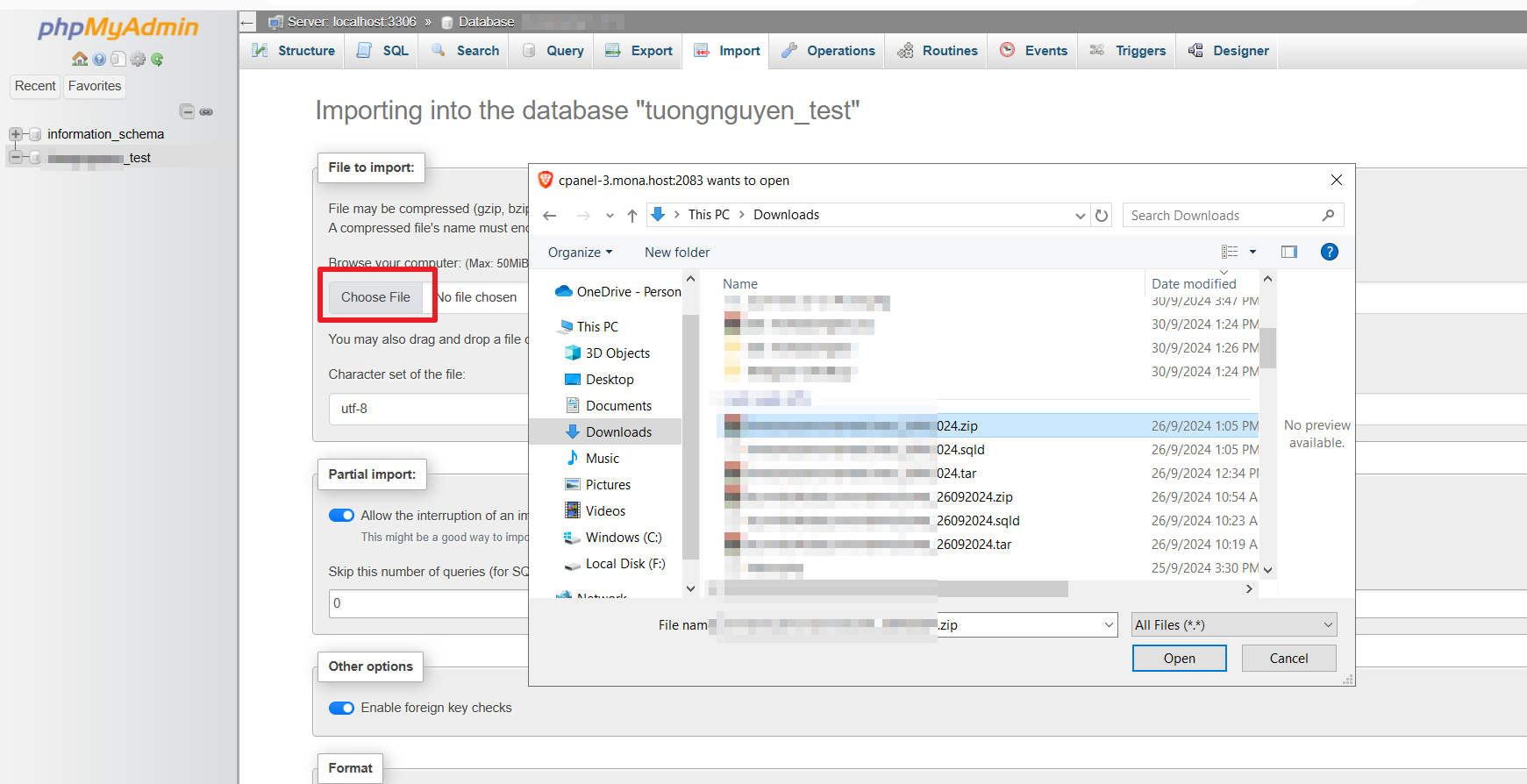1527x784 pixels.
Task: Toggle the preview pane icon
Action: tap(1289, 252)
